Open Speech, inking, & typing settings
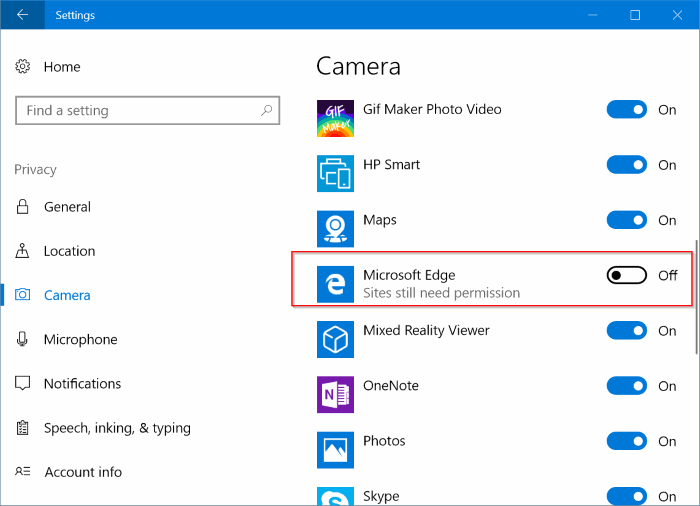This screenshot has width=700, height=506. (117, 428)
